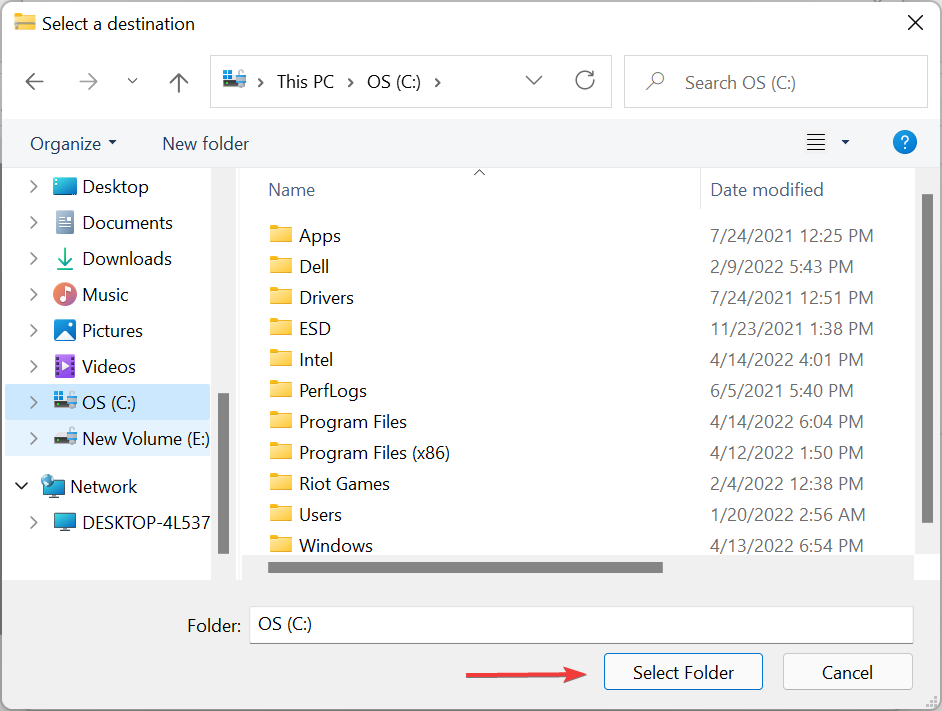Click the forward navigation arrow
Image resolution: width=942 pixels, height=711 pixels.
point(88,81)
